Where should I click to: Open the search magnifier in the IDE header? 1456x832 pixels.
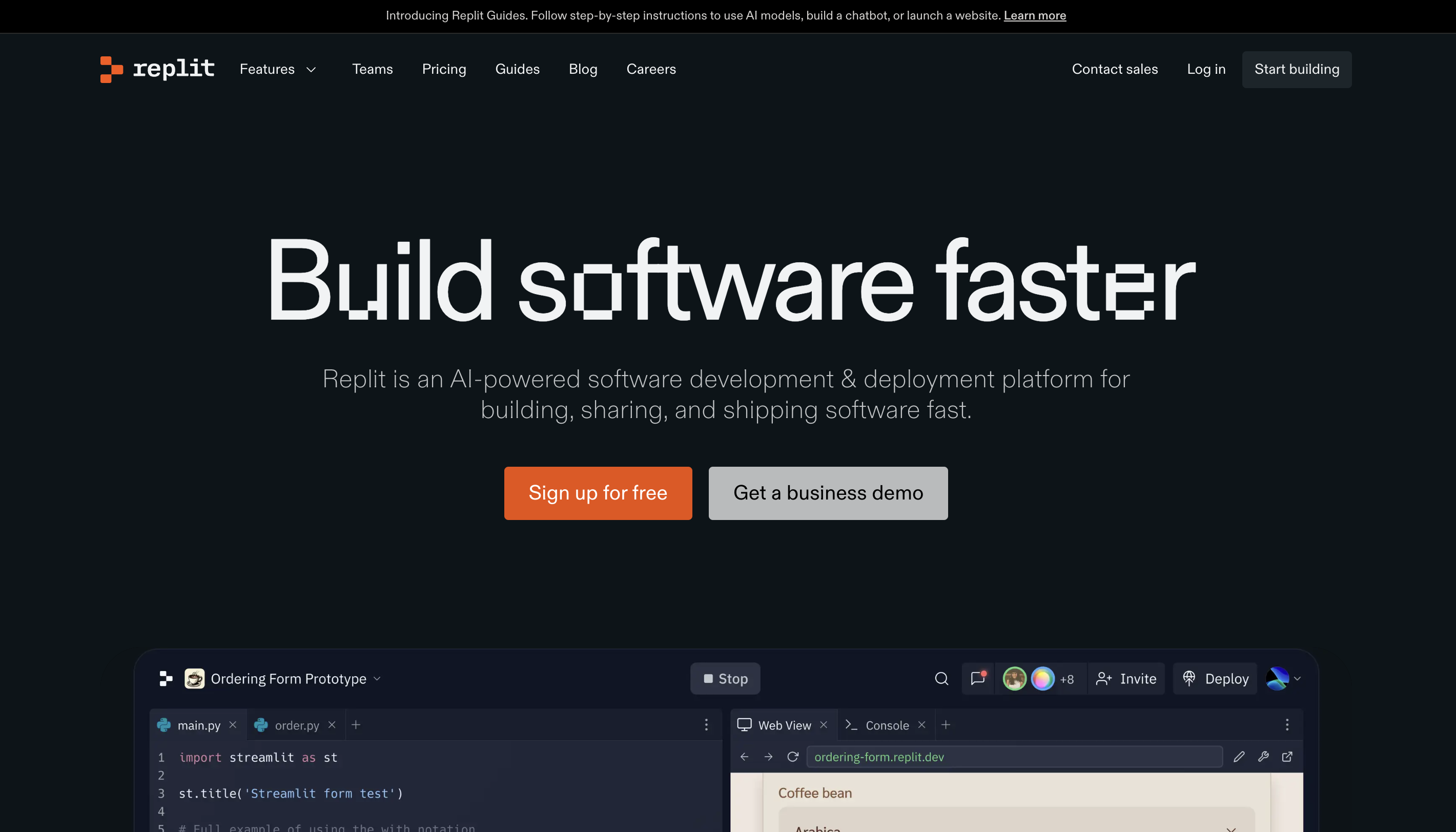pyautogui.click(x=941, y=678)
